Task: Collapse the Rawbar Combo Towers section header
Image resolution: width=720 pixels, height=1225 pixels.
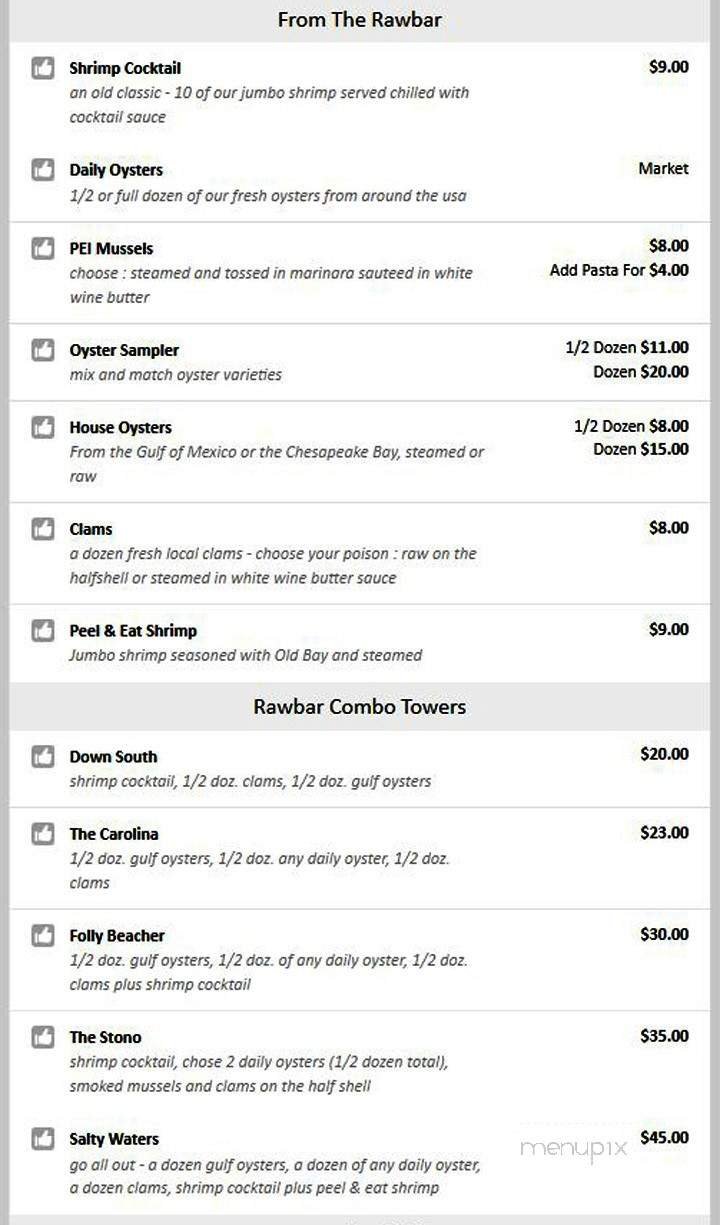Action: [x=358, y=705]
